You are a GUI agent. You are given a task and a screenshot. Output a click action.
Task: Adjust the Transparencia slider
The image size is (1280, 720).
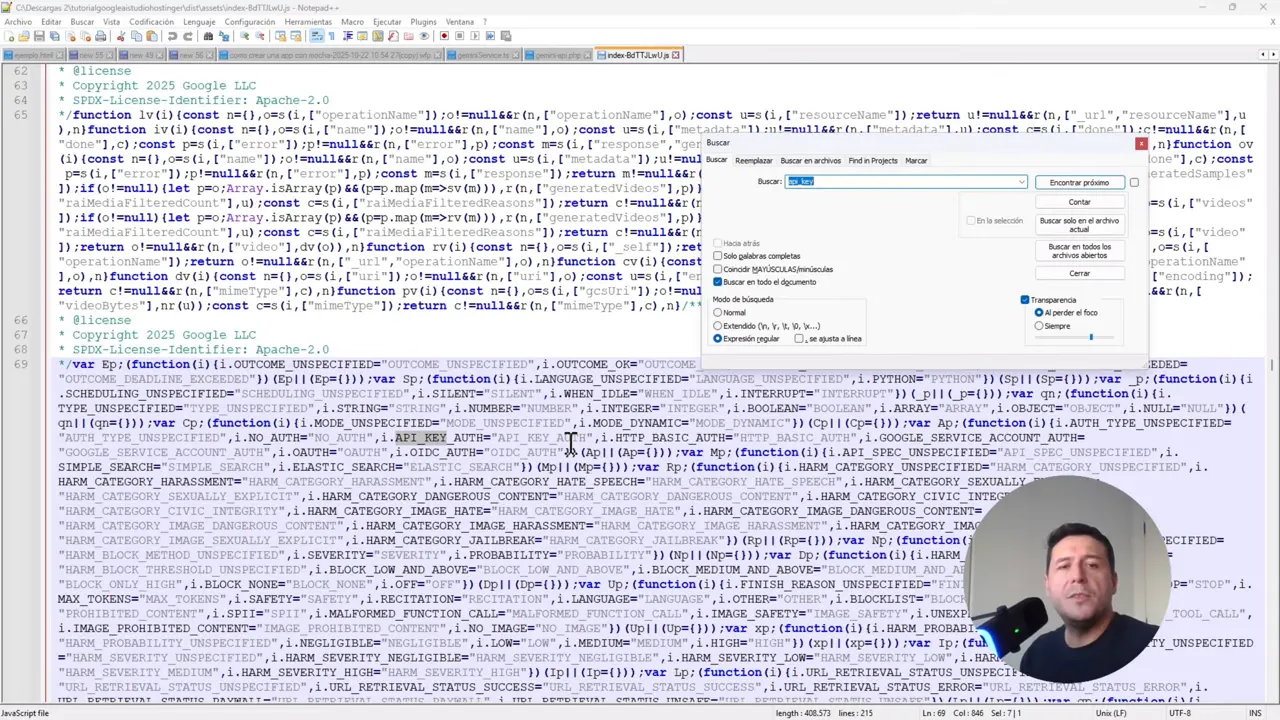[1092, 337]
